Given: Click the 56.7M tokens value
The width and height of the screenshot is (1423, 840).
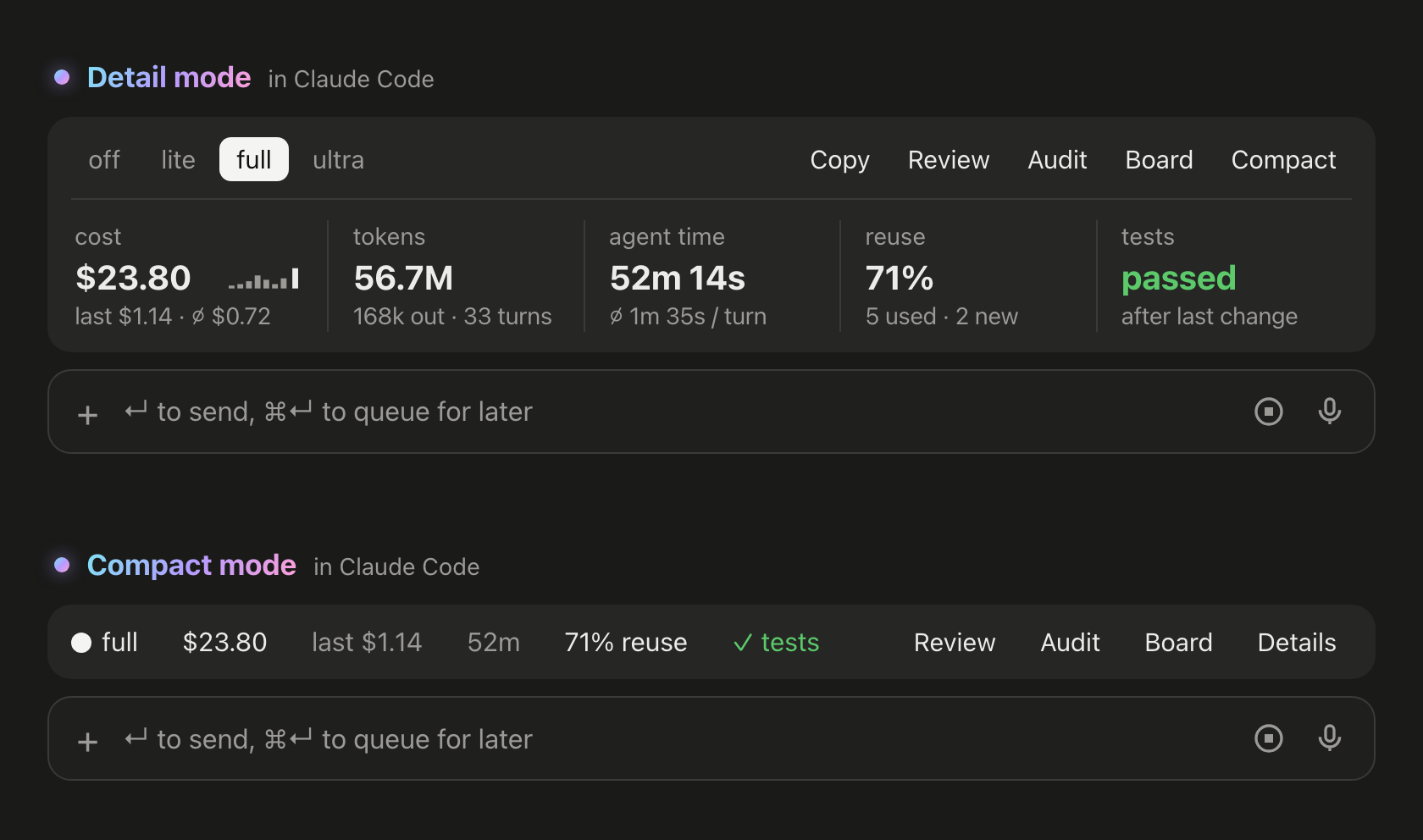Looking at the screenshot, I should coord(403,279).
